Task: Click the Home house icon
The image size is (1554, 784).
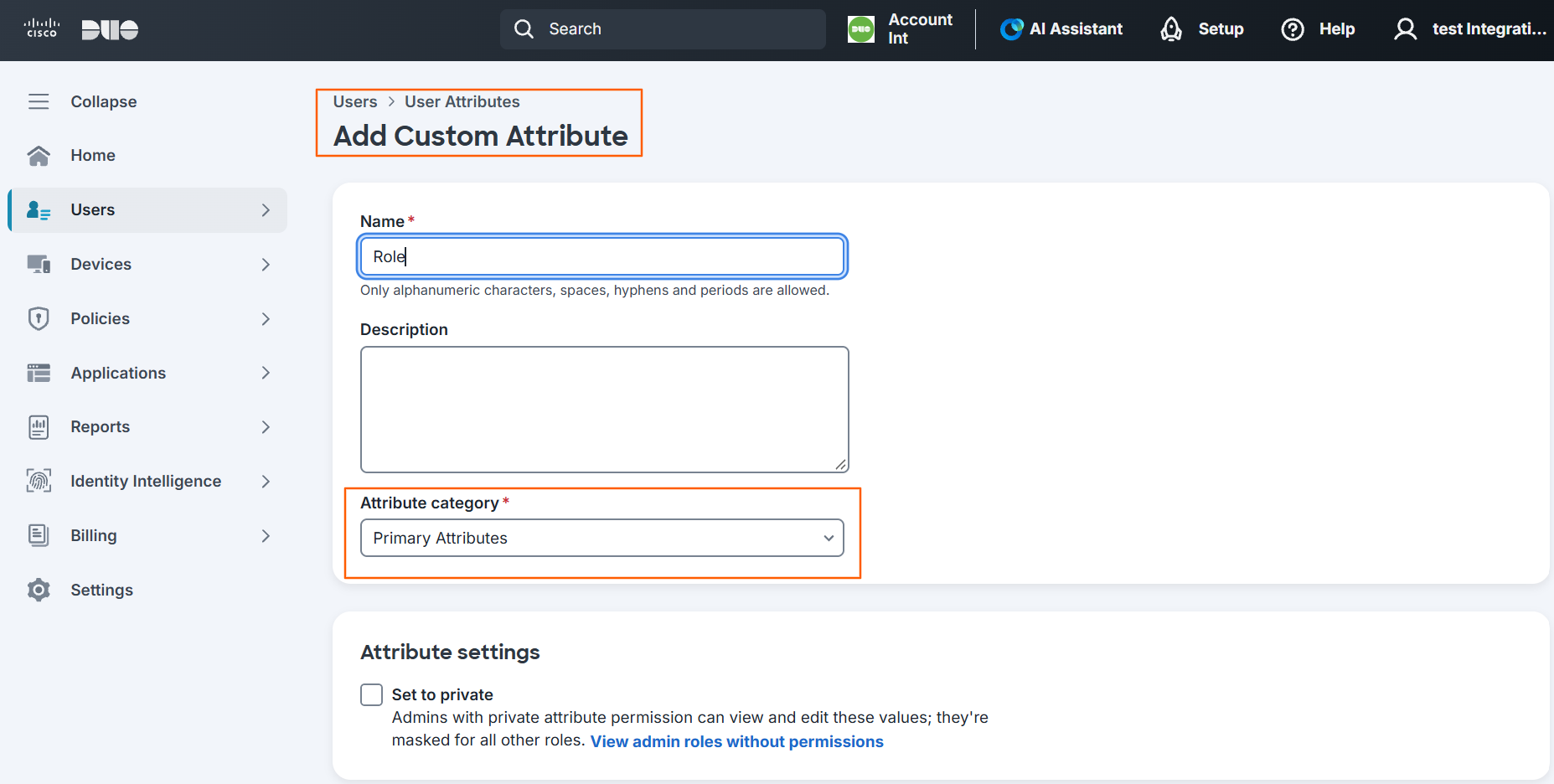Action: click(x=39, y=156)
